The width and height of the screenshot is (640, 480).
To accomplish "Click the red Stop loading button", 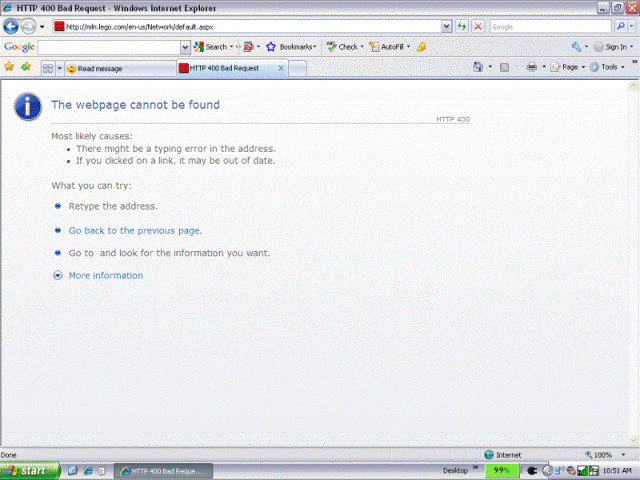I will coord(478,27).
